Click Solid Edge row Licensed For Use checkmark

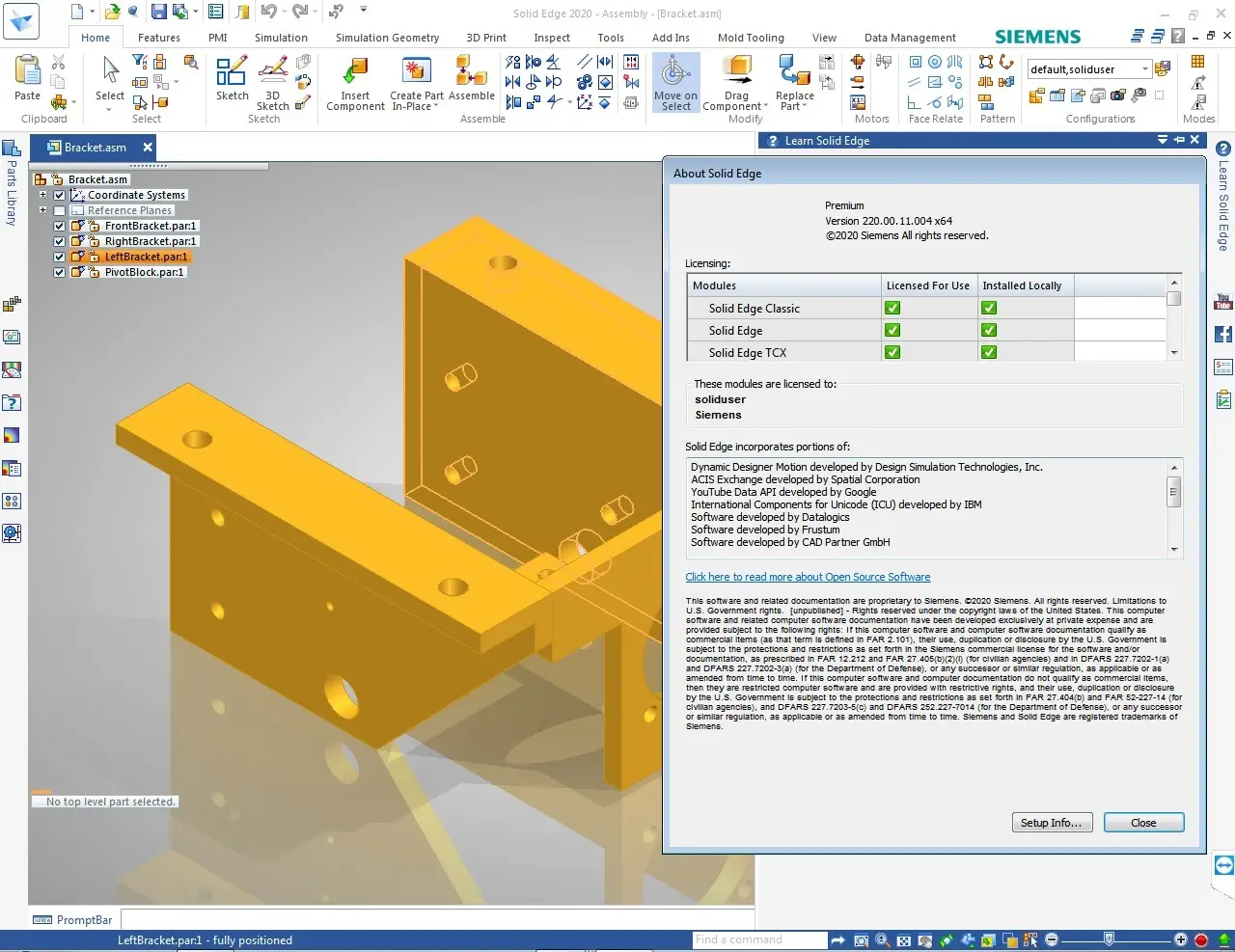(892, 330)
